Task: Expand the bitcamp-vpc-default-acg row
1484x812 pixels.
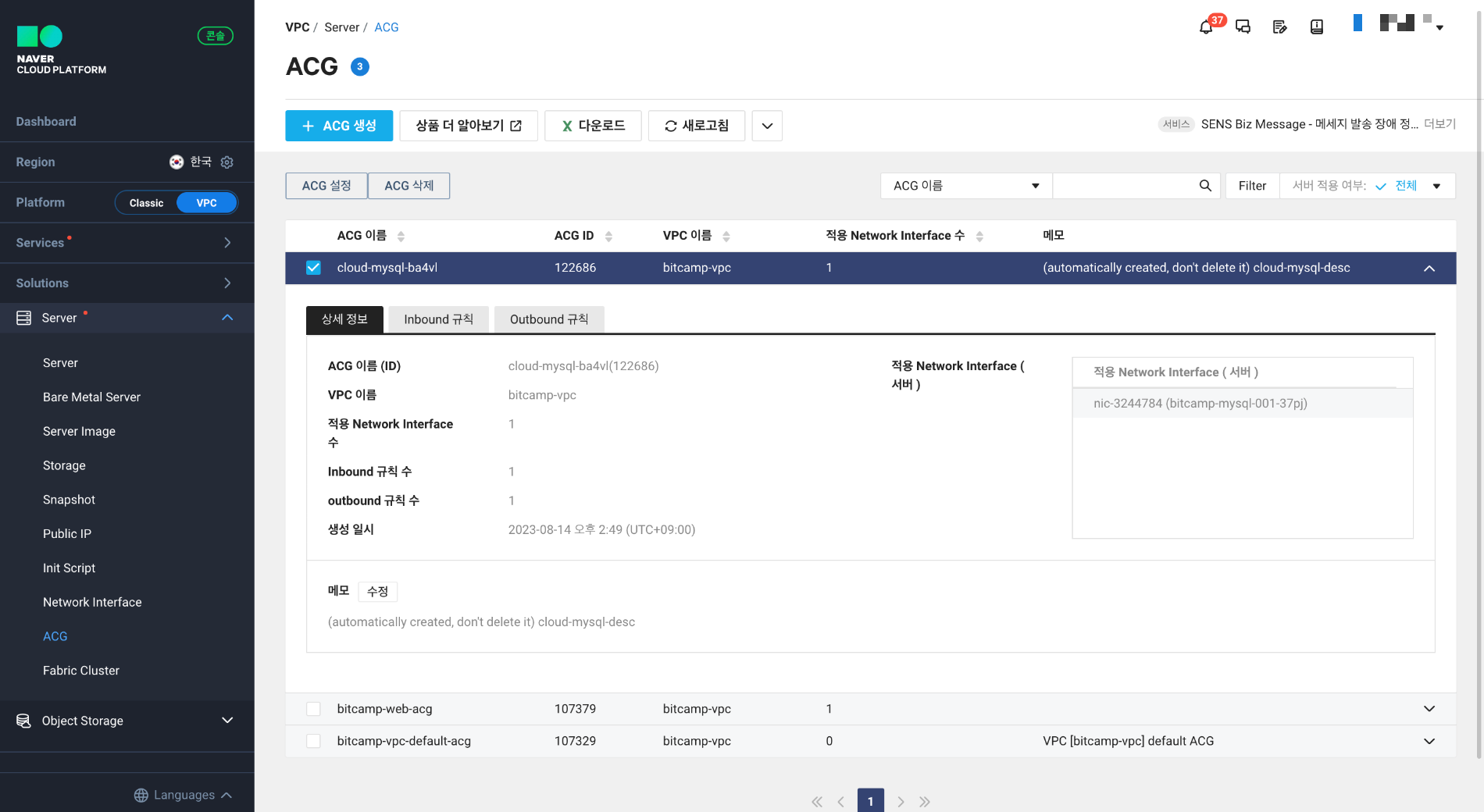Action: point(1429,741)
